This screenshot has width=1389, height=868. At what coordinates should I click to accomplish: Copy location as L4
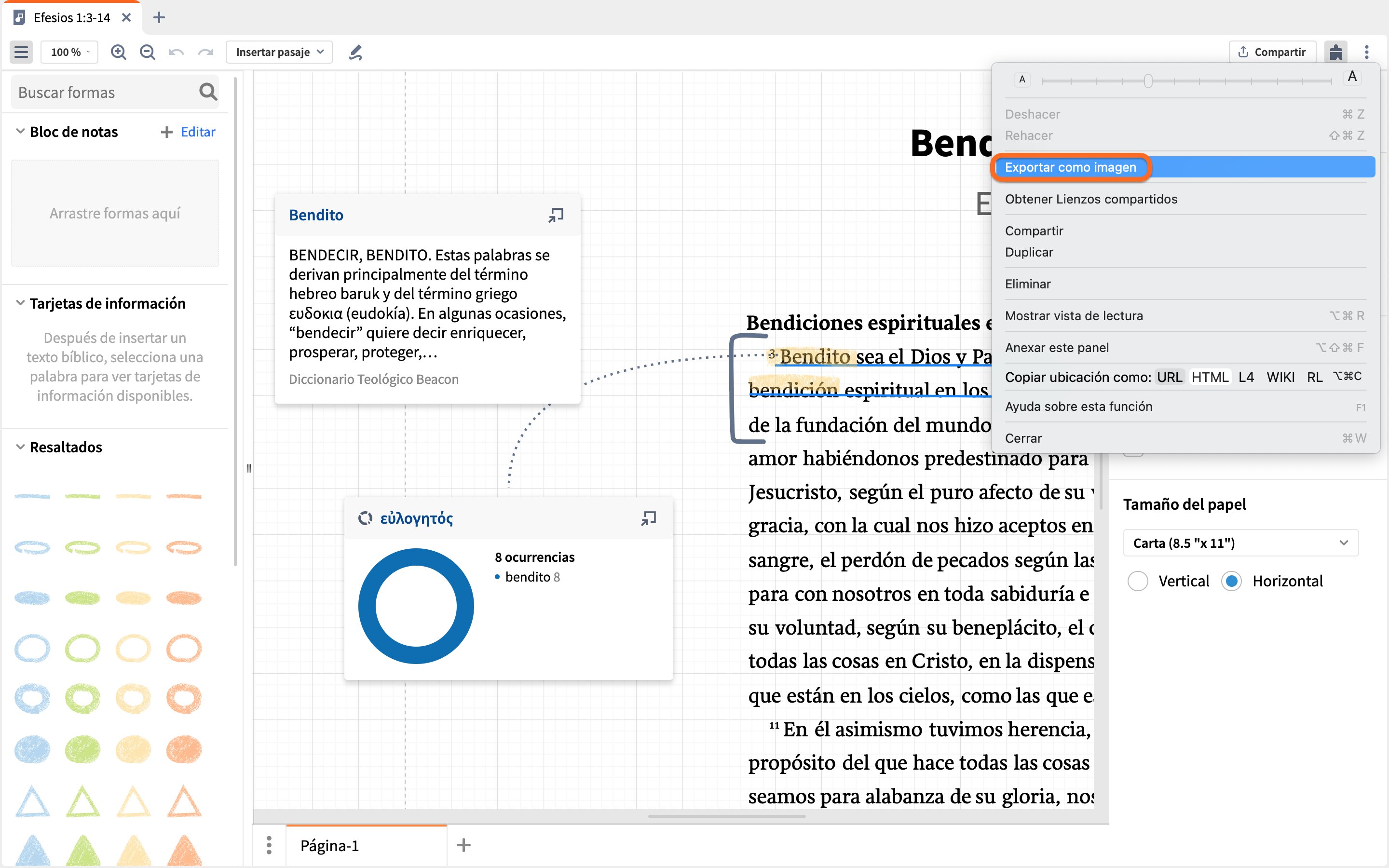[1246, 377]
